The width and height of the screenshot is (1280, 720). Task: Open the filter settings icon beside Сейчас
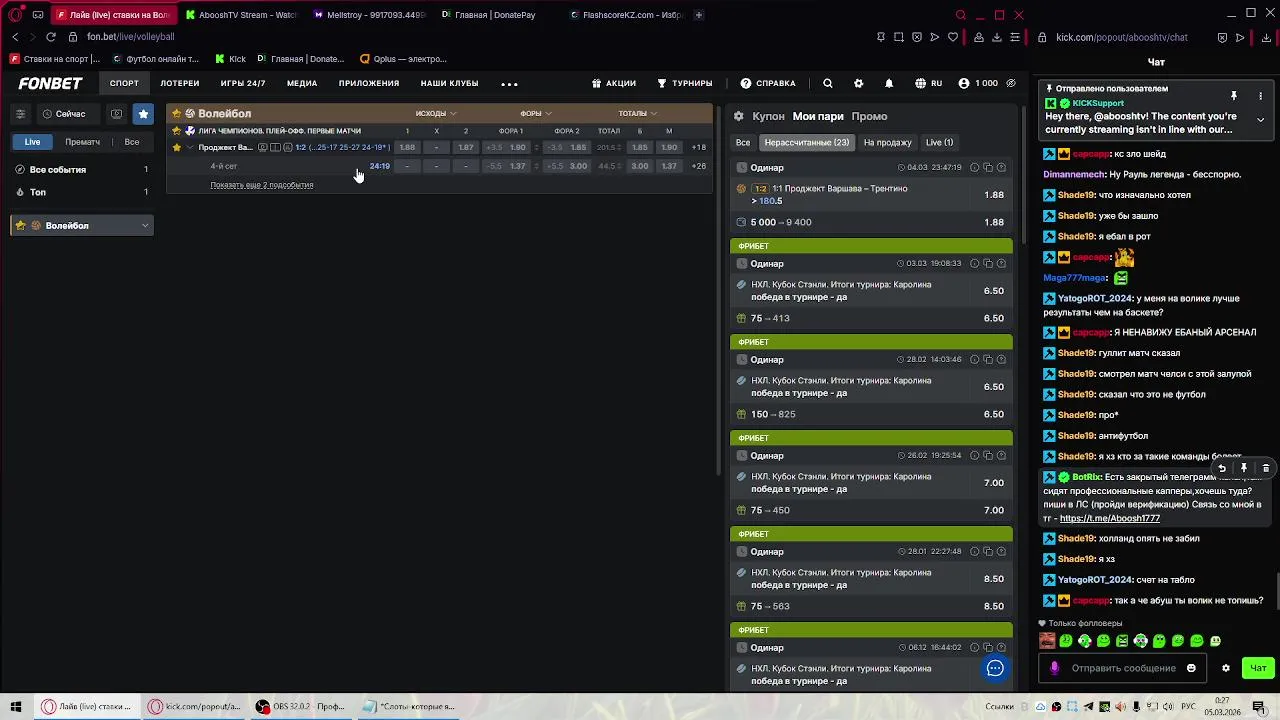pyautogui.click(x=20, y=114)
